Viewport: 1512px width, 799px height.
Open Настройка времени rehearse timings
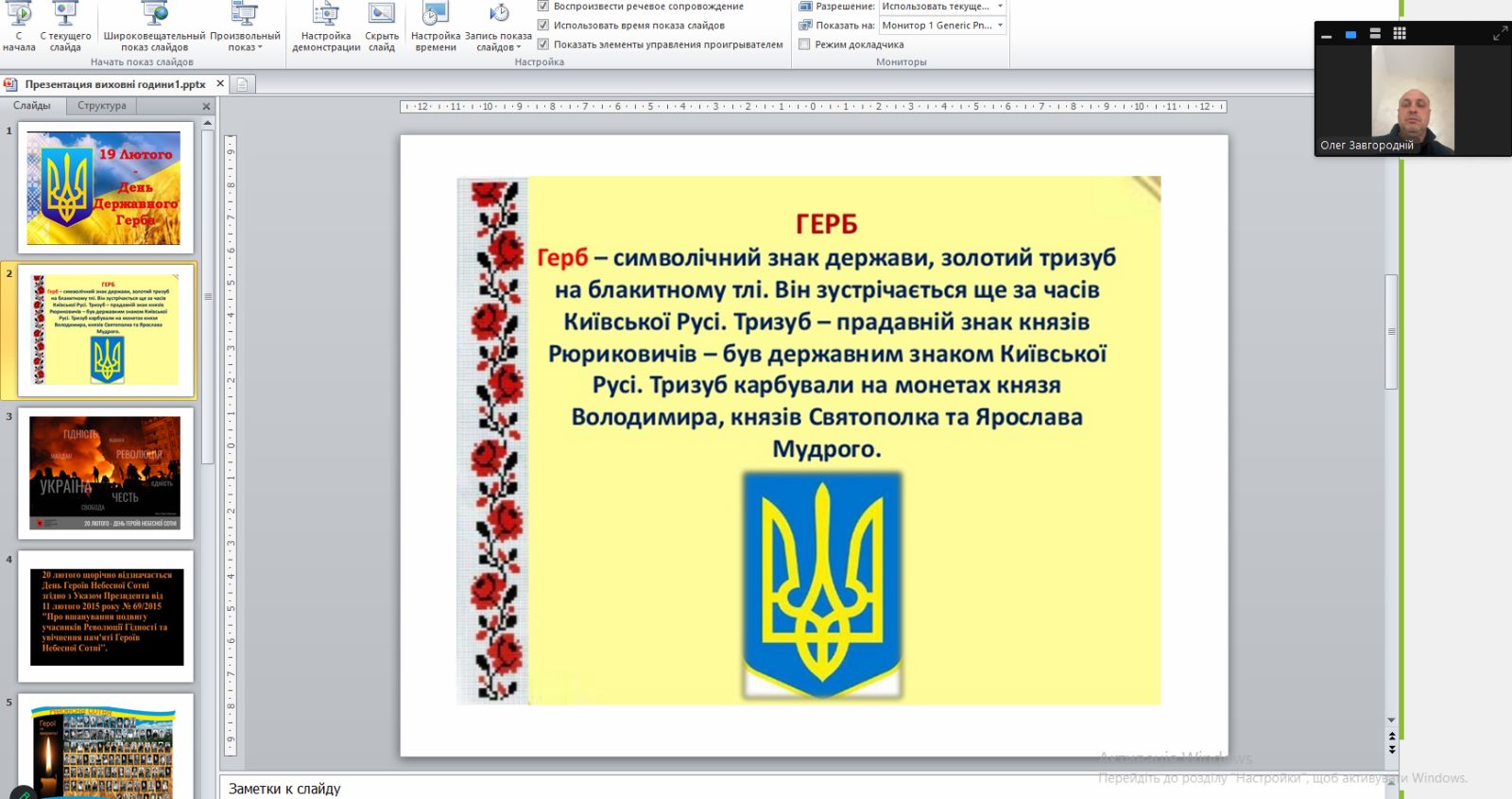pyautogui.click(x=436, y=28)
